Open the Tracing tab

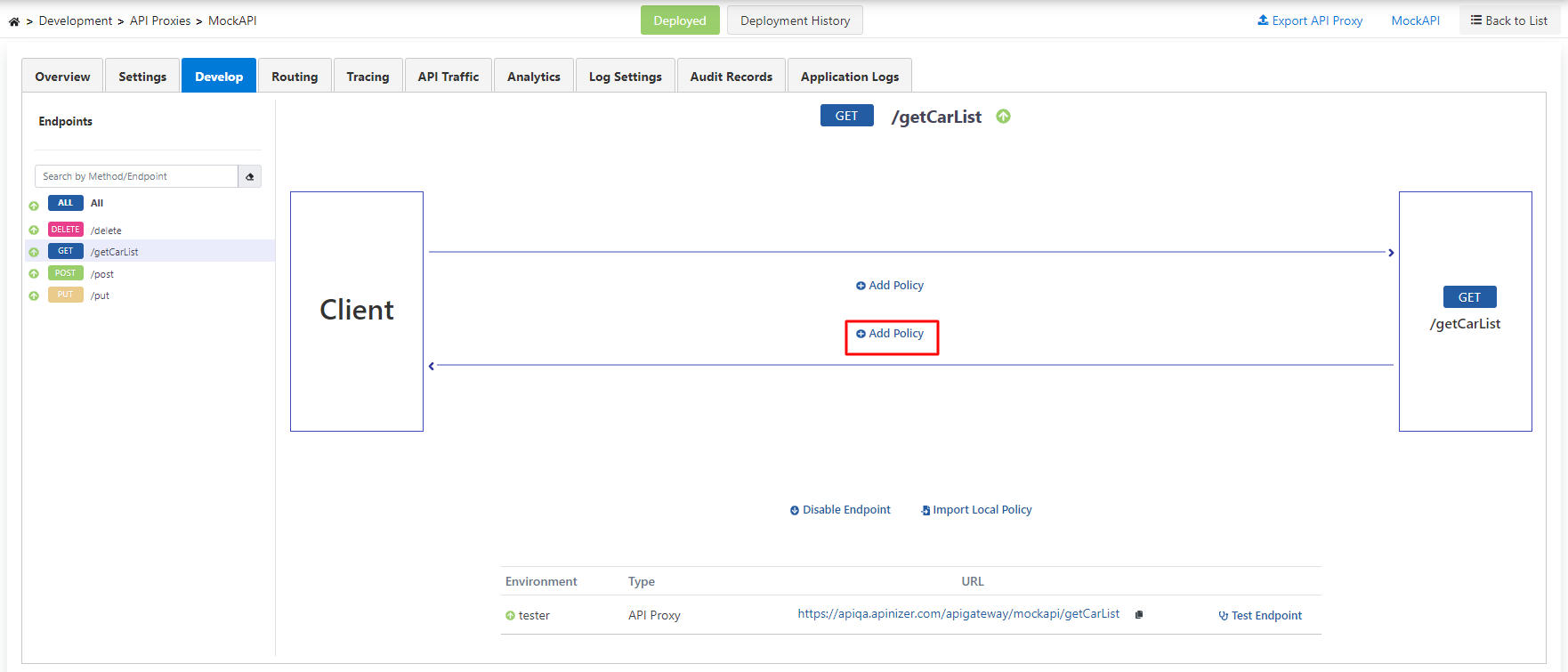368,77
